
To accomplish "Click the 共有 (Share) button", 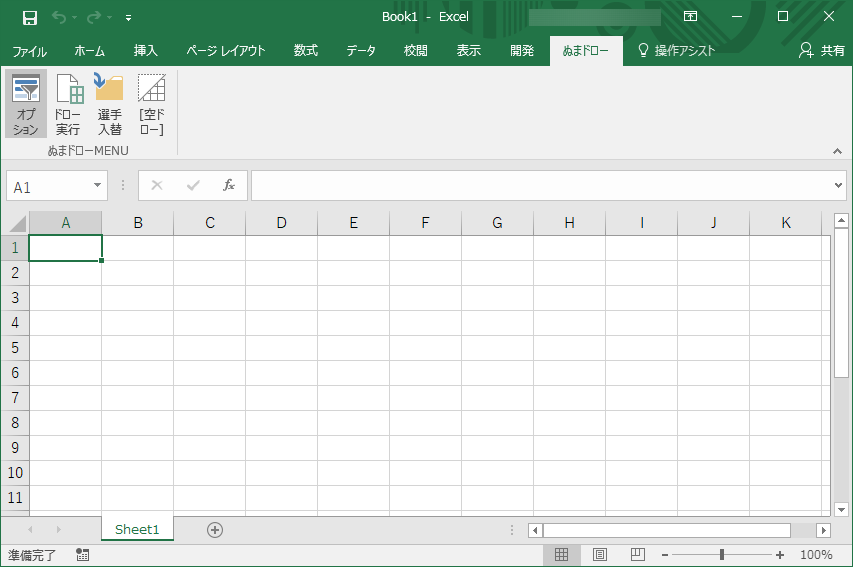I will pos(822,51).
